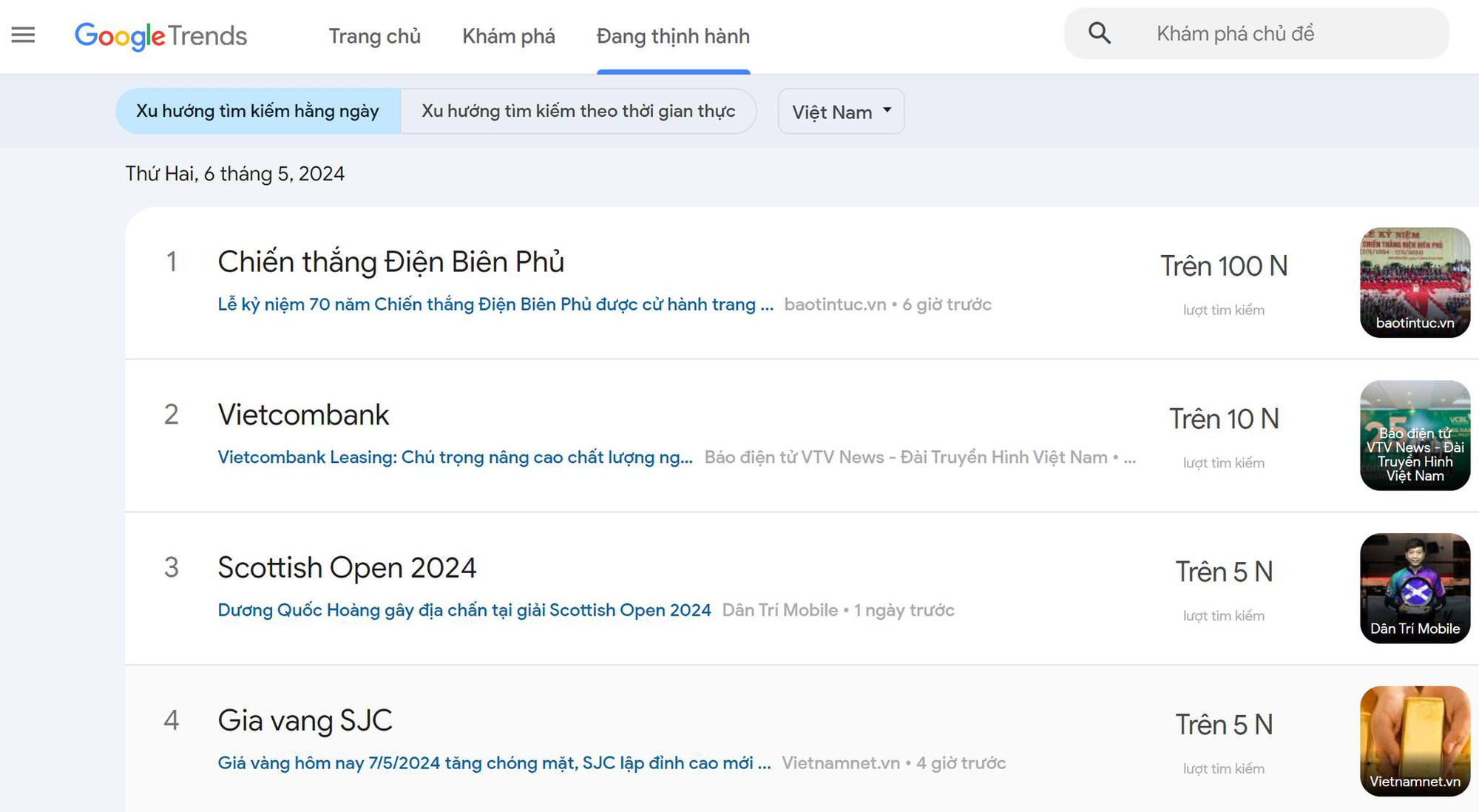Click the Thứ Hai, 6 tháng 5, 2024 date
Screen dimensions: 1479x812
235,174
